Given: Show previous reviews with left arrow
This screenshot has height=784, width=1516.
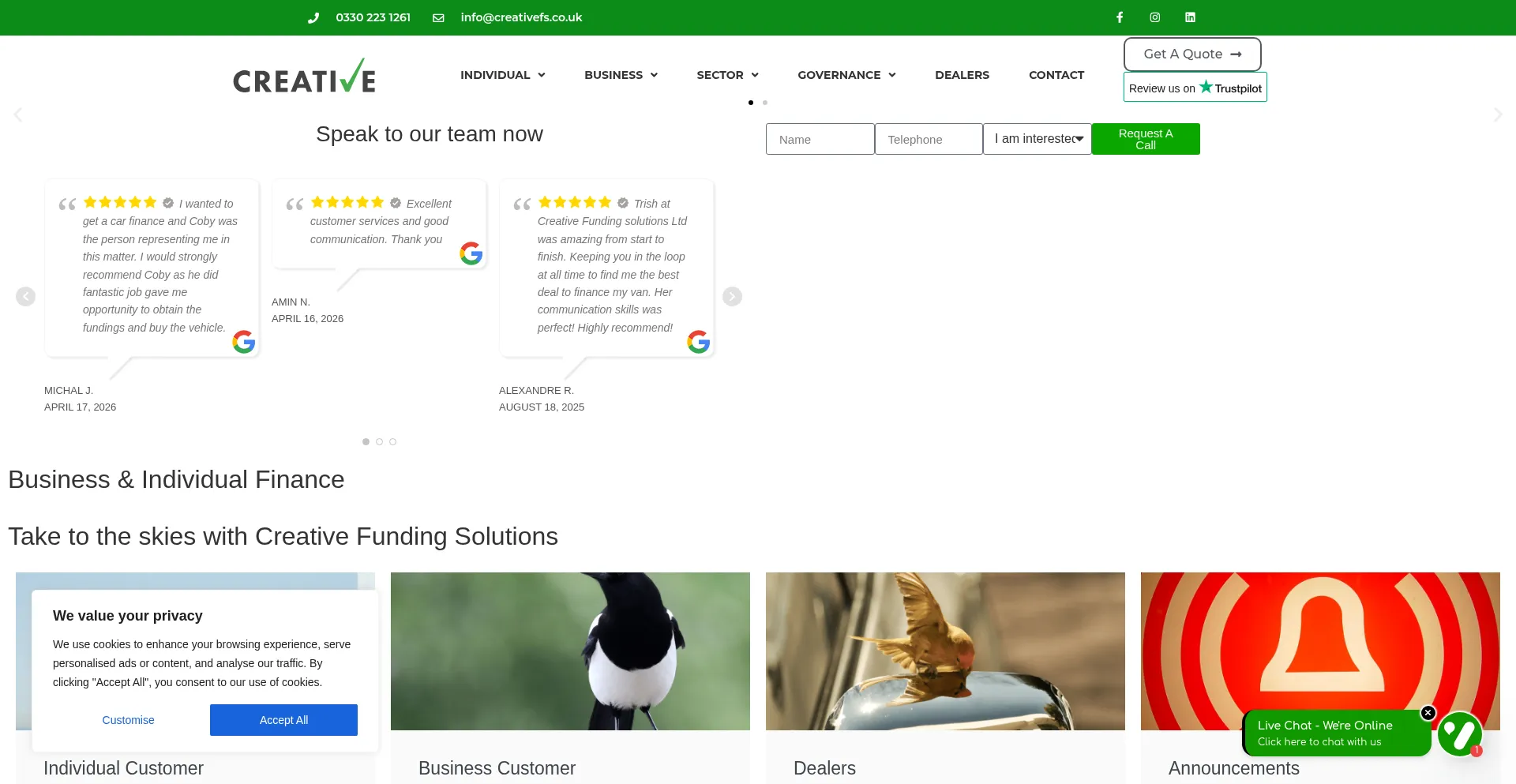Looking at the screenshot, I should [x=26, y=296].
